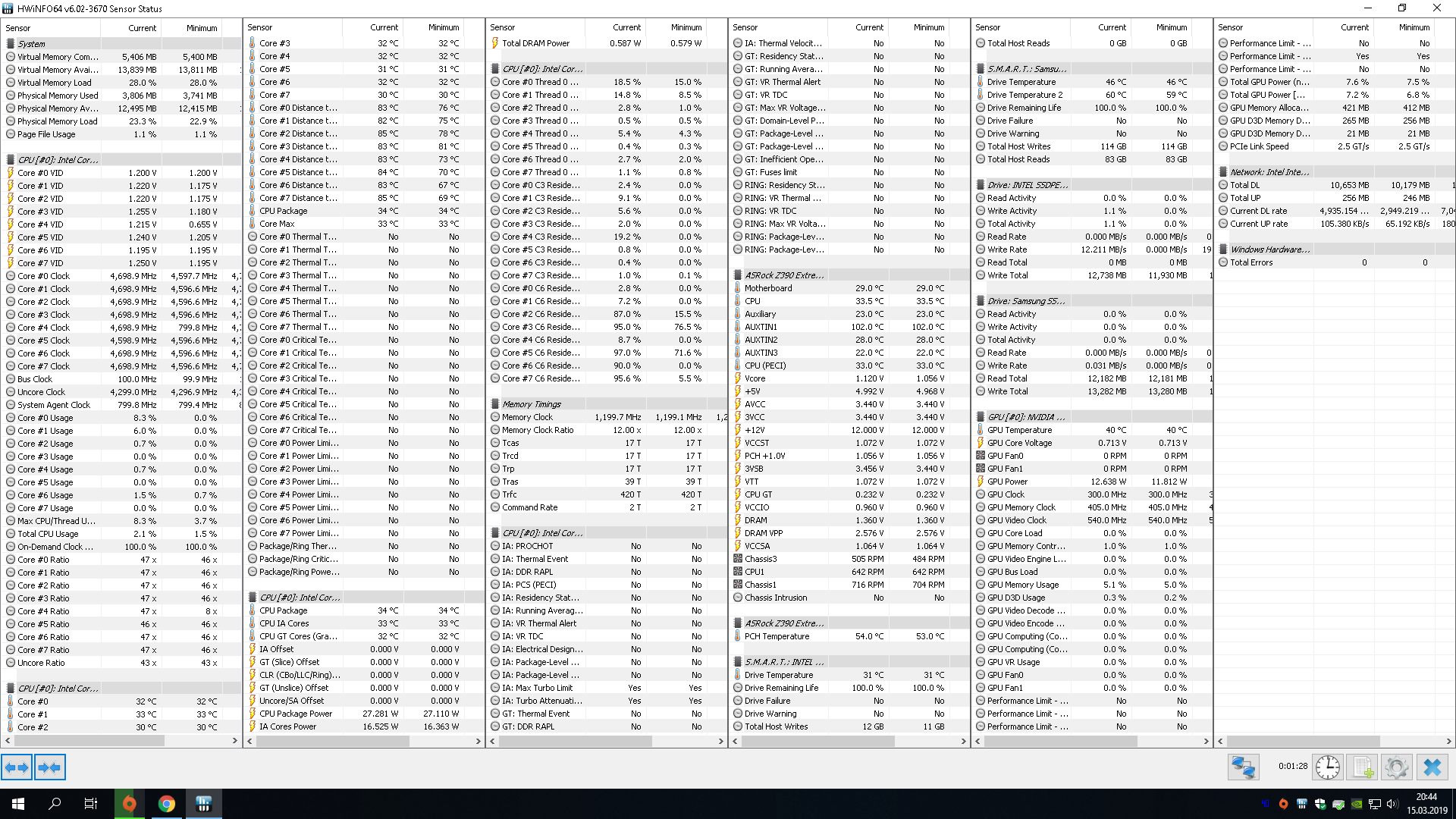This screenshot has width=1456, height=819.
Task: Click the first panel's Current column header
Action: pyautogui.click(x=142, y=28)
